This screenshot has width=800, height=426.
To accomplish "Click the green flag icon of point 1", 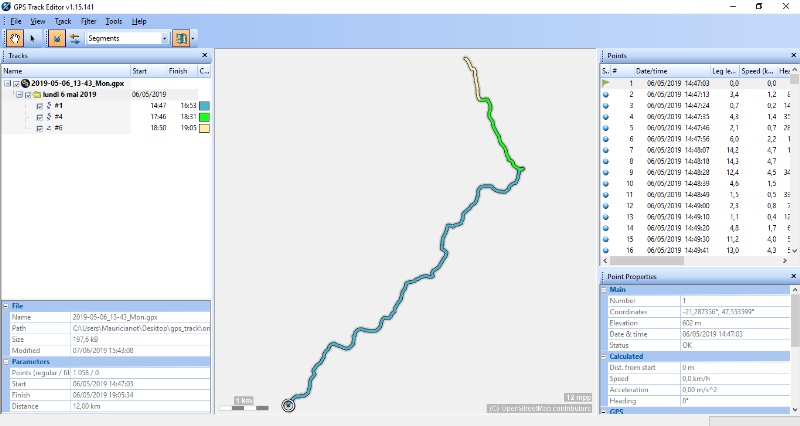I will click(x=606, y=83).
